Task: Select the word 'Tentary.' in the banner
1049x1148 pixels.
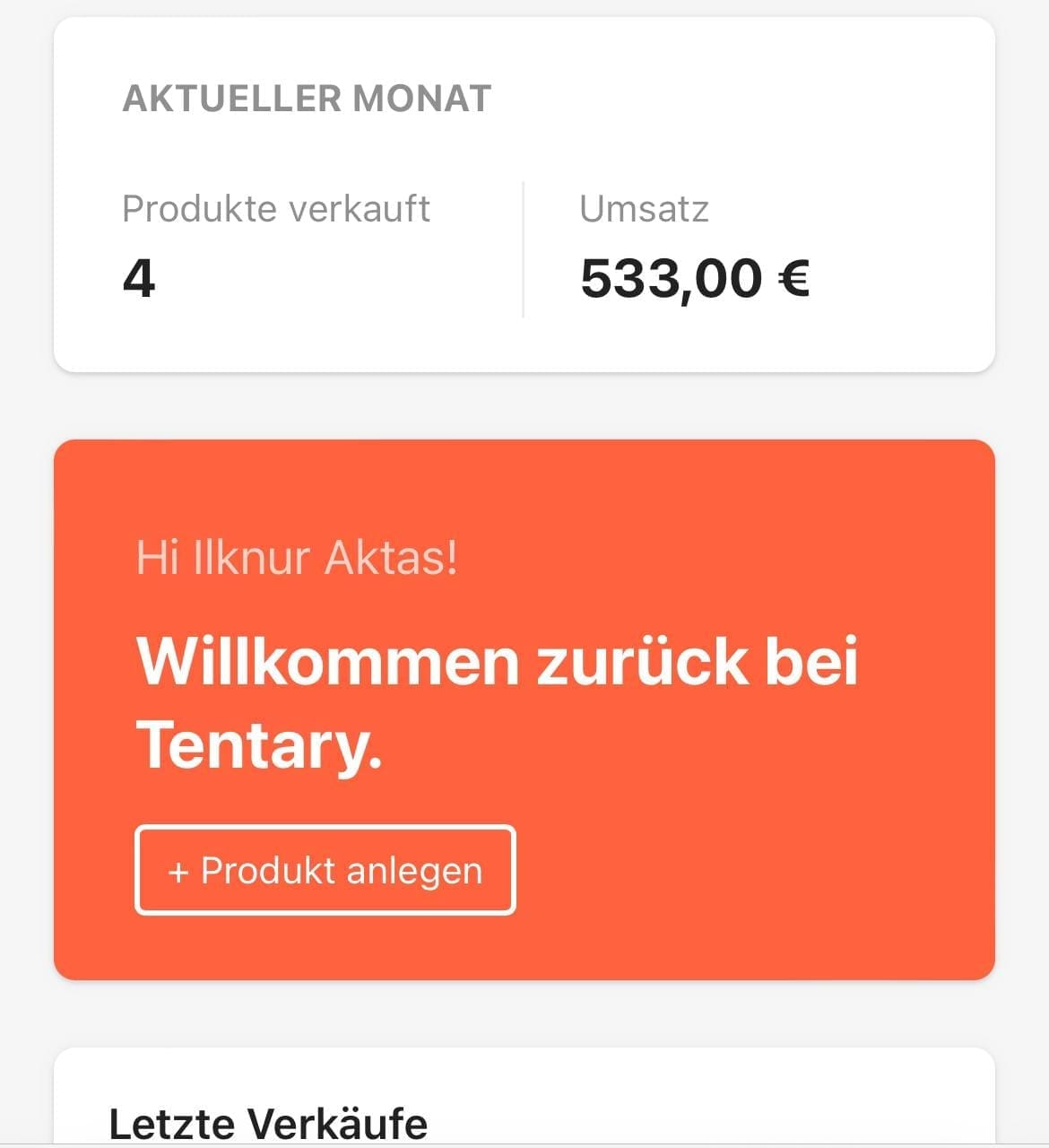Action: (x=259, y=745)
